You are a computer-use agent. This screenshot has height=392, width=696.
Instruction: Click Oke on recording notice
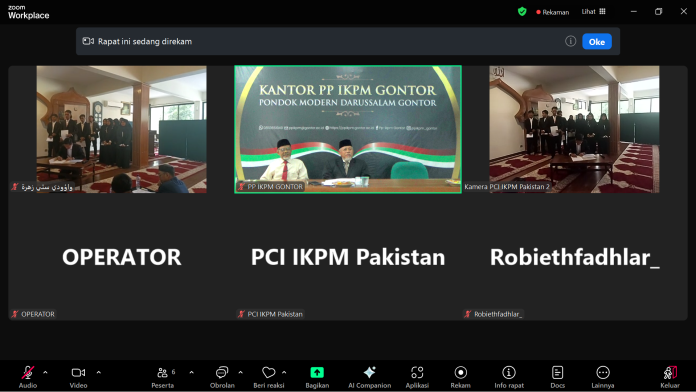pos(597,42)
